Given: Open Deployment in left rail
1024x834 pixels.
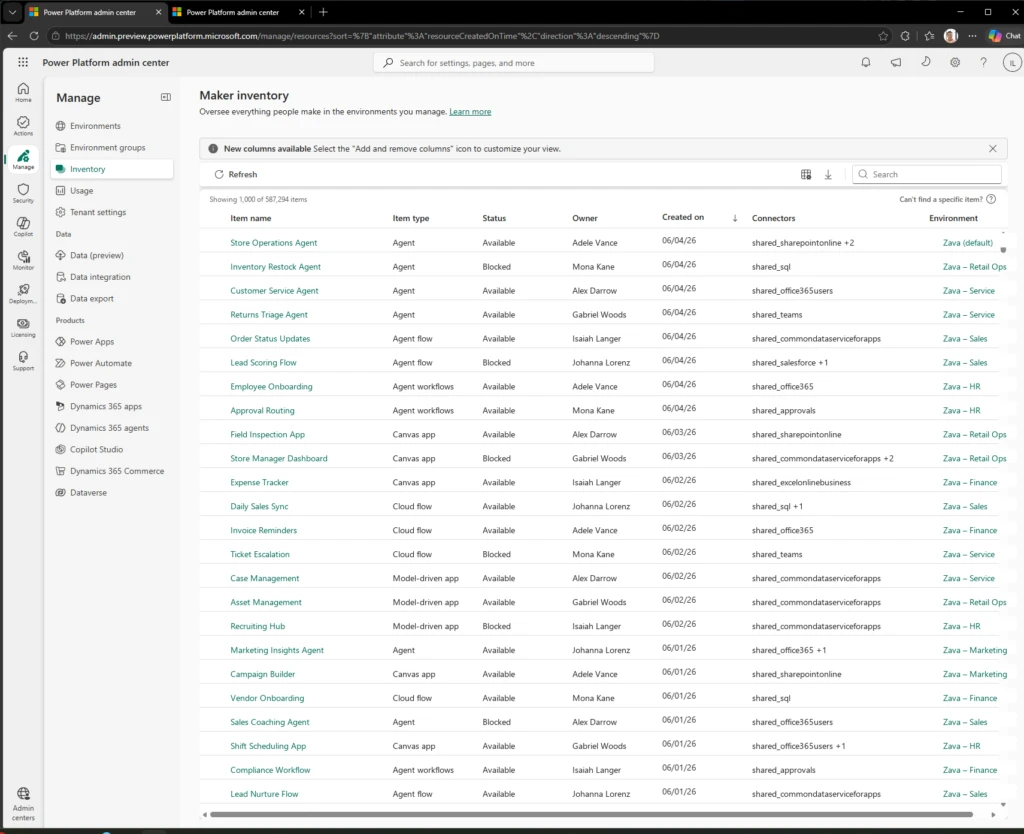Looking at the screenshot, I should (23, 294).
